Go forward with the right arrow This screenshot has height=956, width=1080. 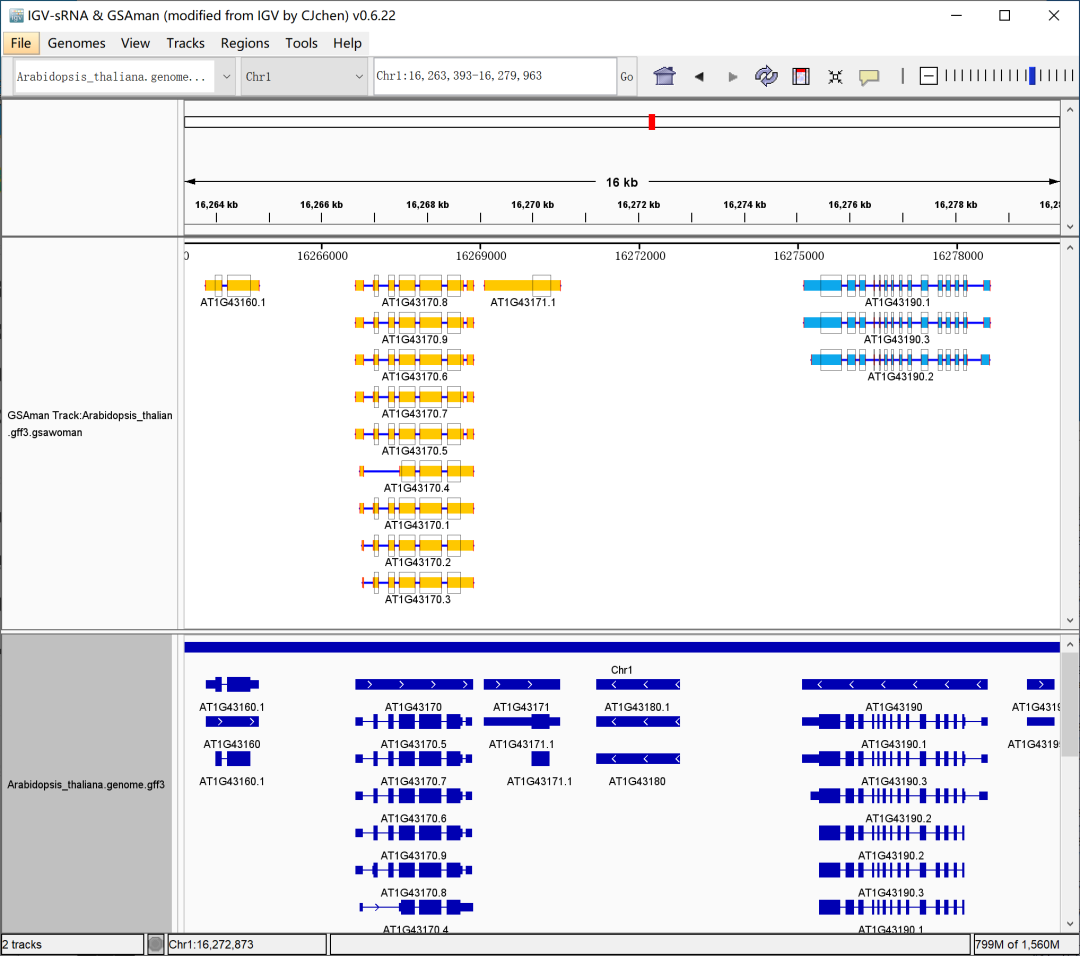click(x=732, y=77)
